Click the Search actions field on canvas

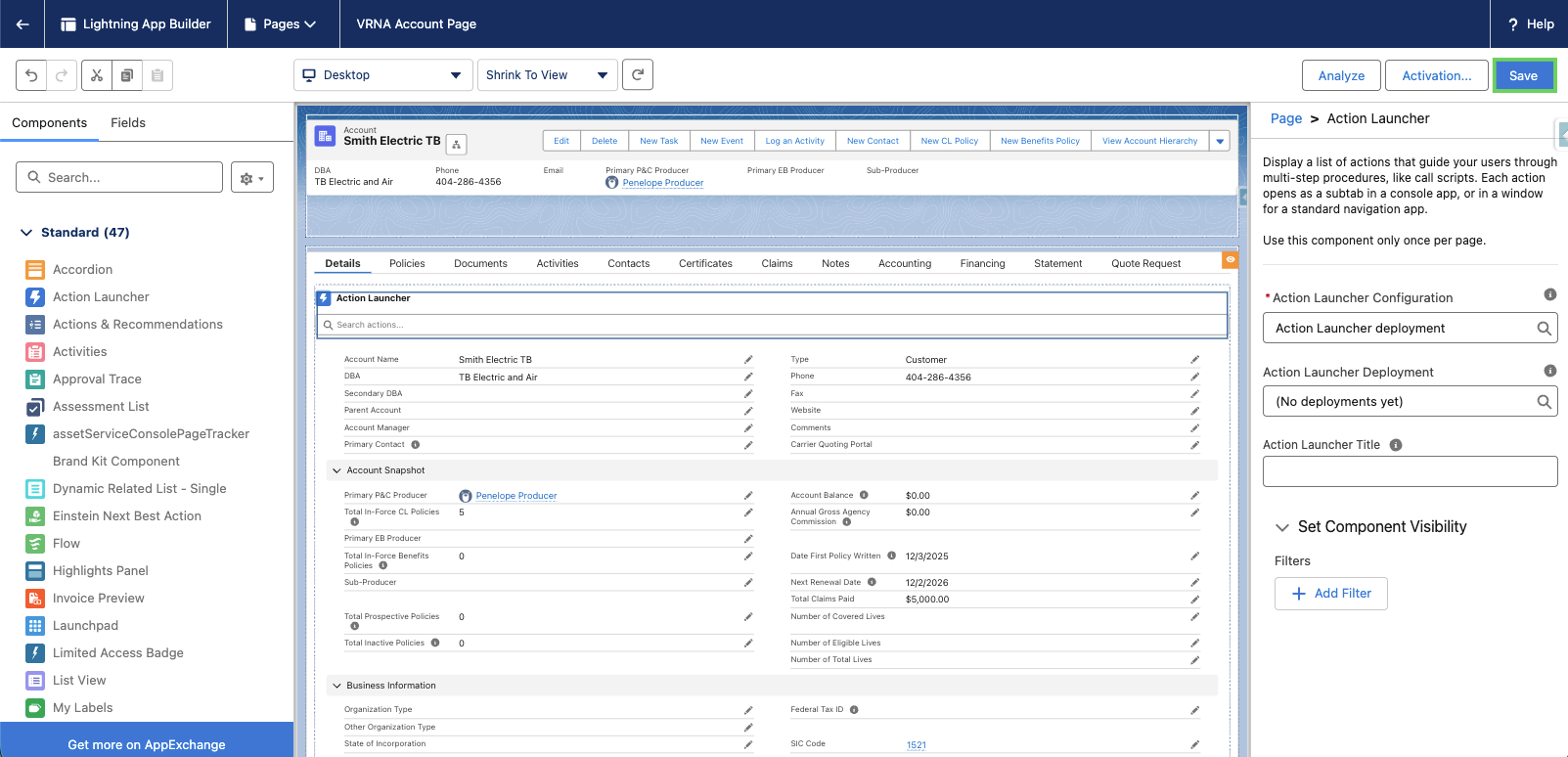(x=773, y=325)
